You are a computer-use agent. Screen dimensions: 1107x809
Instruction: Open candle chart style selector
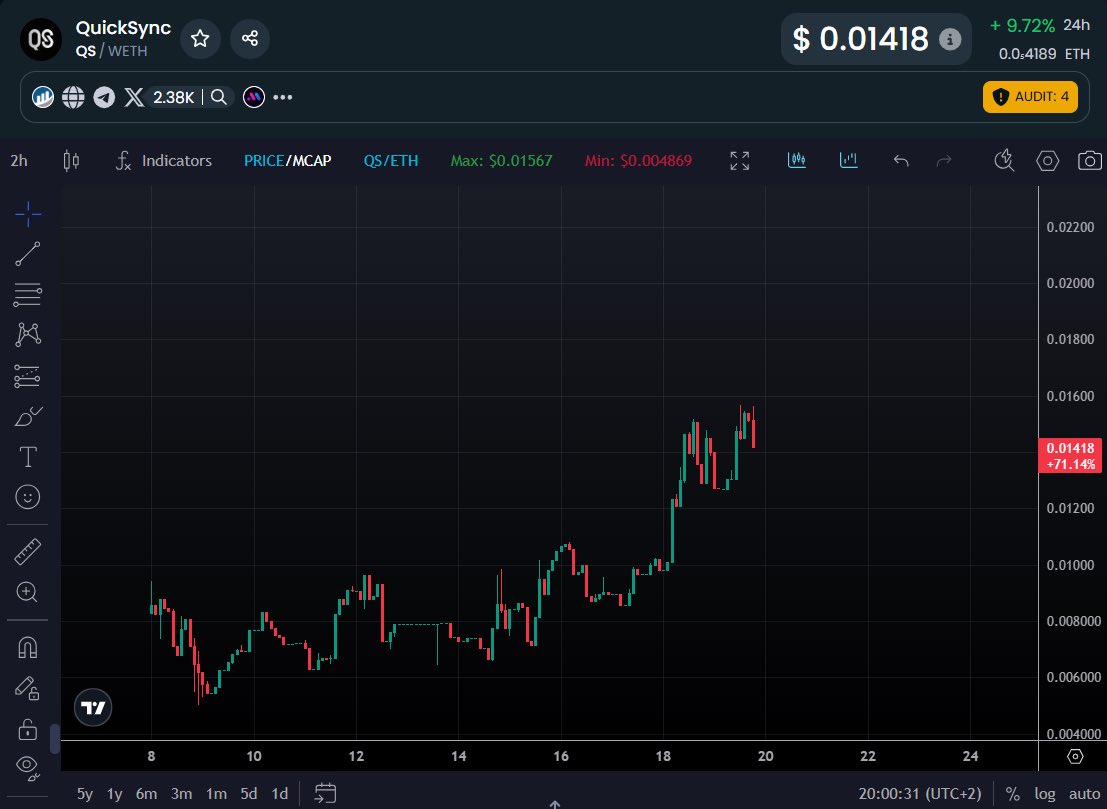click(x=71, y=161)
